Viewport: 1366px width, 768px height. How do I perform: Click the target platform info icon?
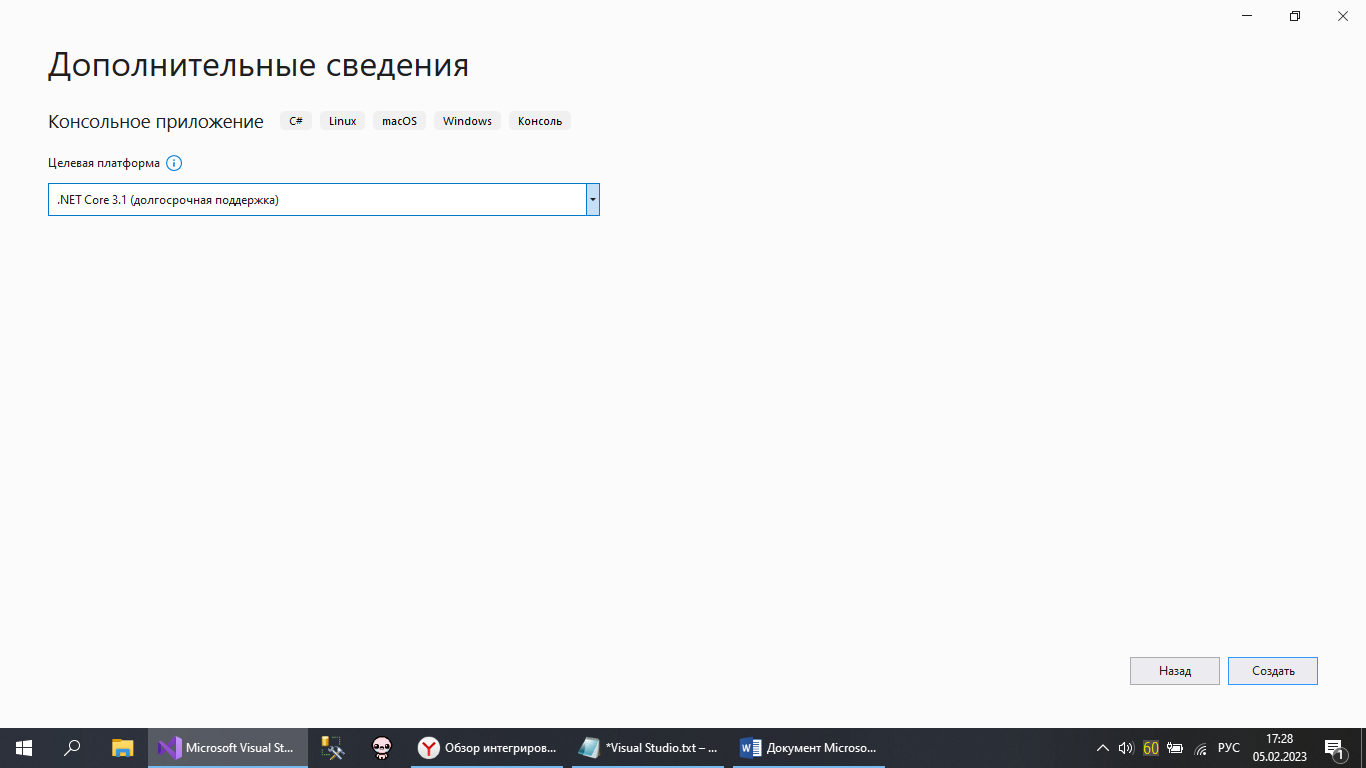click(174, 163)
